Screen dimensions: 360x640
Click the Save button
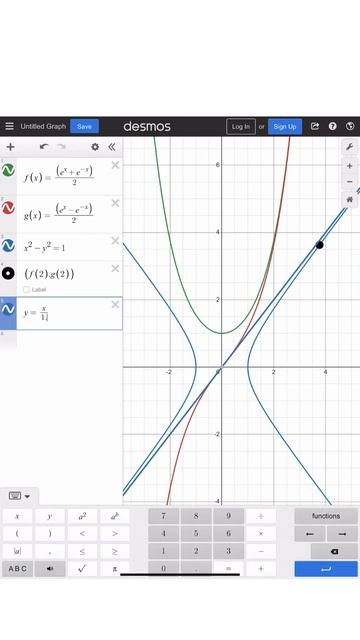tap(84, 127)
